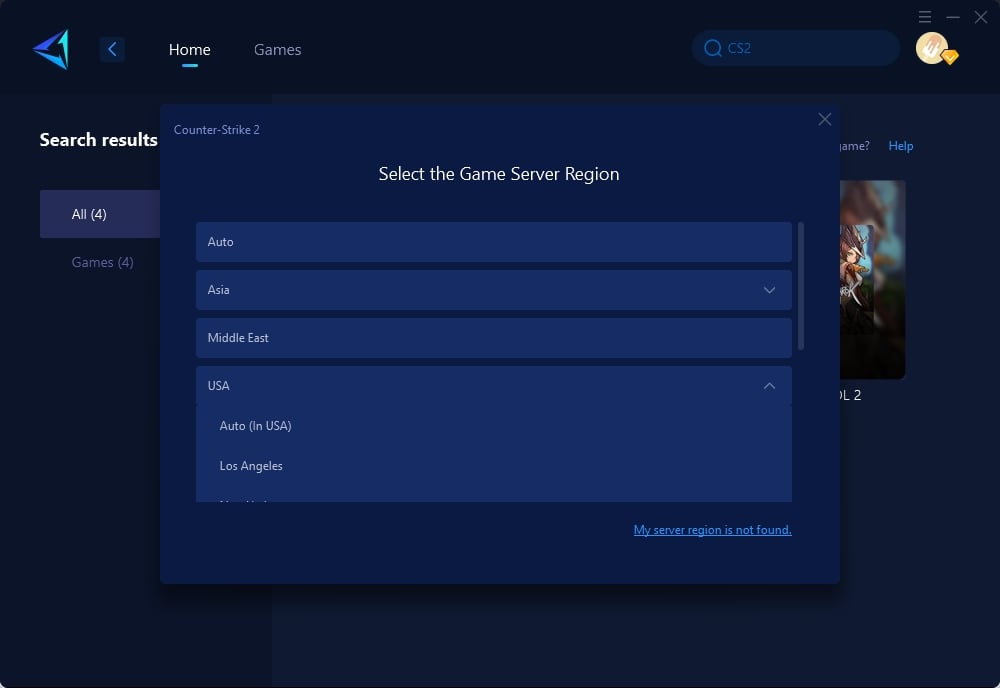Click the search magnifier icon
Screen dimensions: 1000x688
click(x=712, y=48)
